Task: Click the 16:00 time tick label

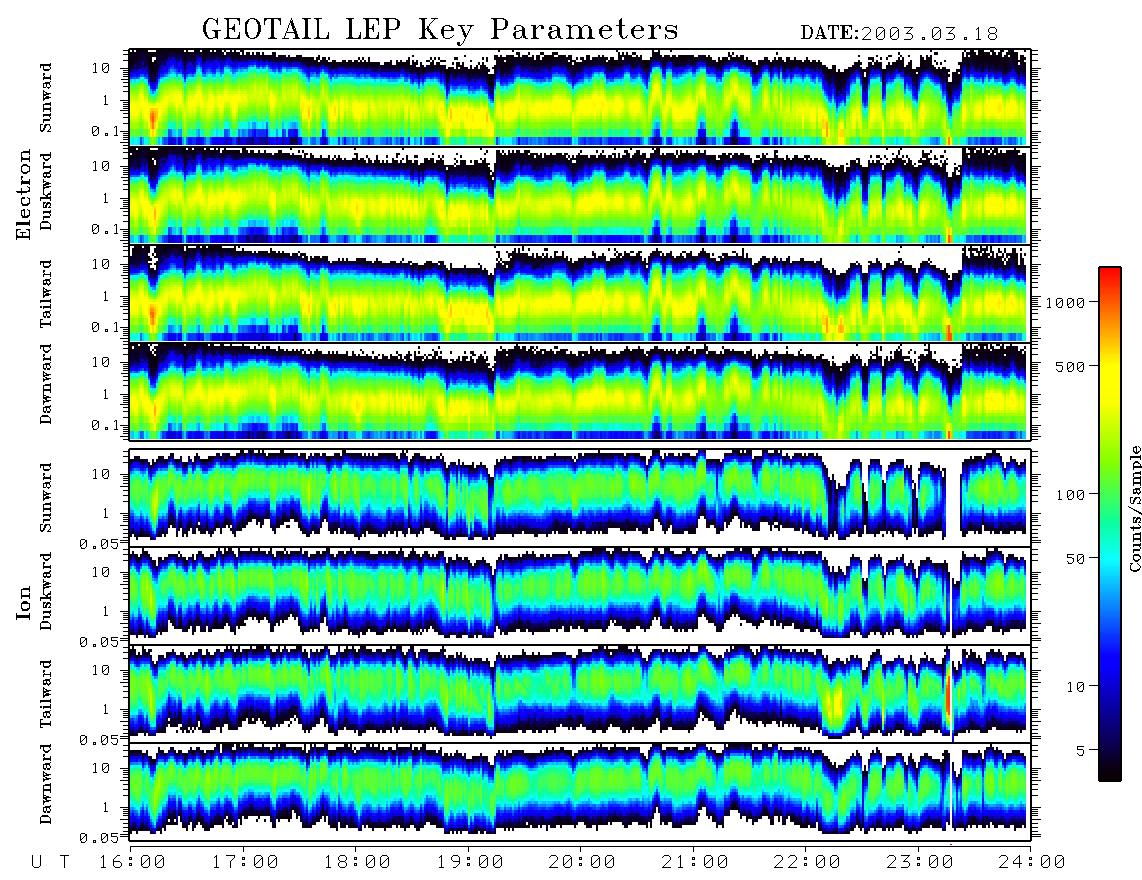Action: [131, 862]
